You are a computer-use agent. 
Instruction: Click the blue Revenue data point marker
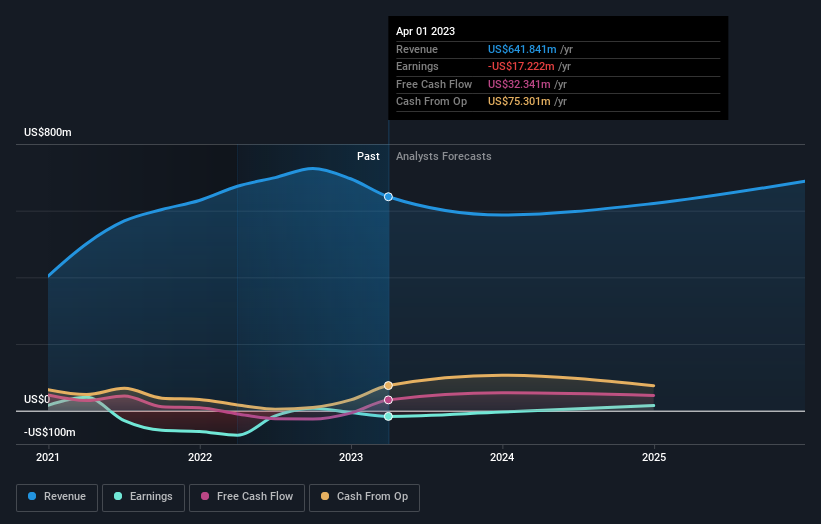click(x=388, y=197)
